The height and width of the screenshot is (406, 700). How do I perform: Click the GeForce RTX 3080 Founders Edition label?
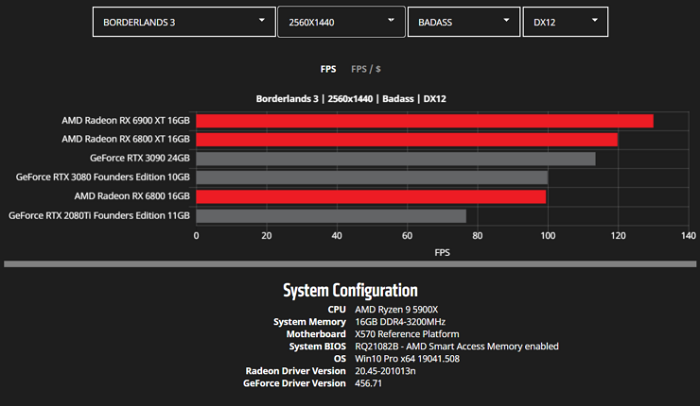pyautogui.click(x=102, y=178)
